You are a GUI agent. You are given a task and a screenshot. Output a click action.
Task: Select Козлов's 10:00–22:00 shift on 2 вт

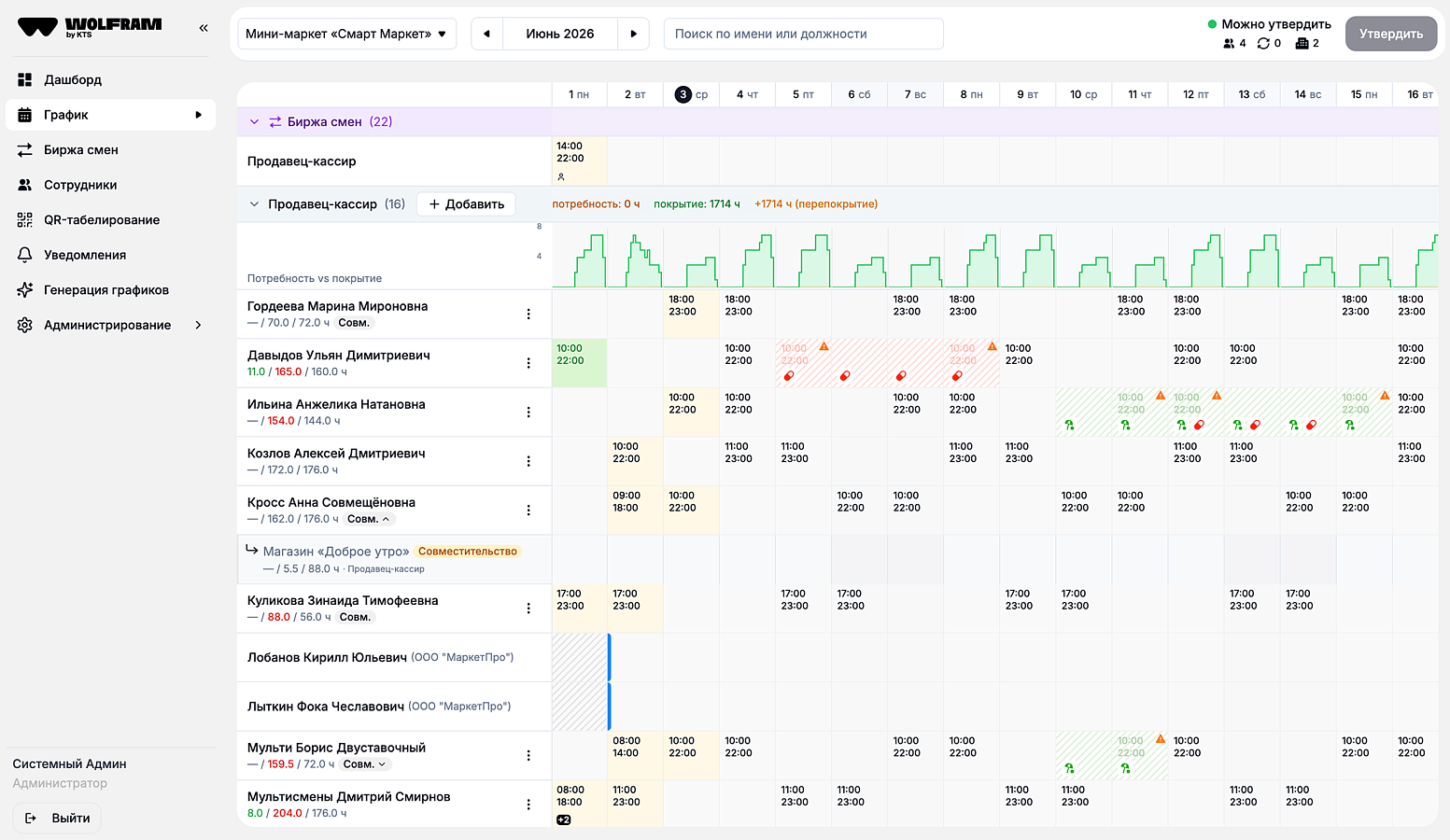click(x=636, y=461)
